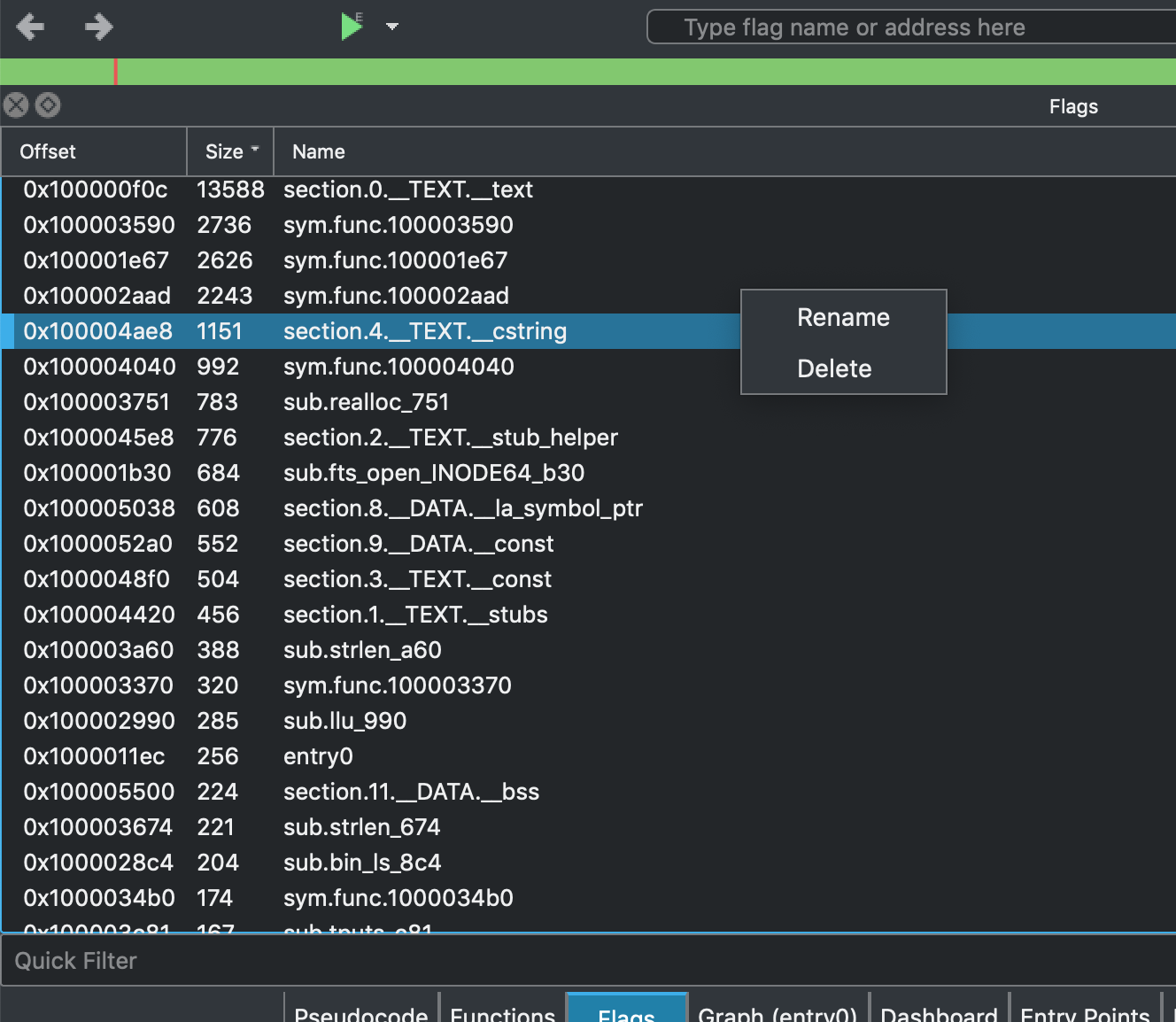Click the flag name or address search field

[x=910, y=27]
